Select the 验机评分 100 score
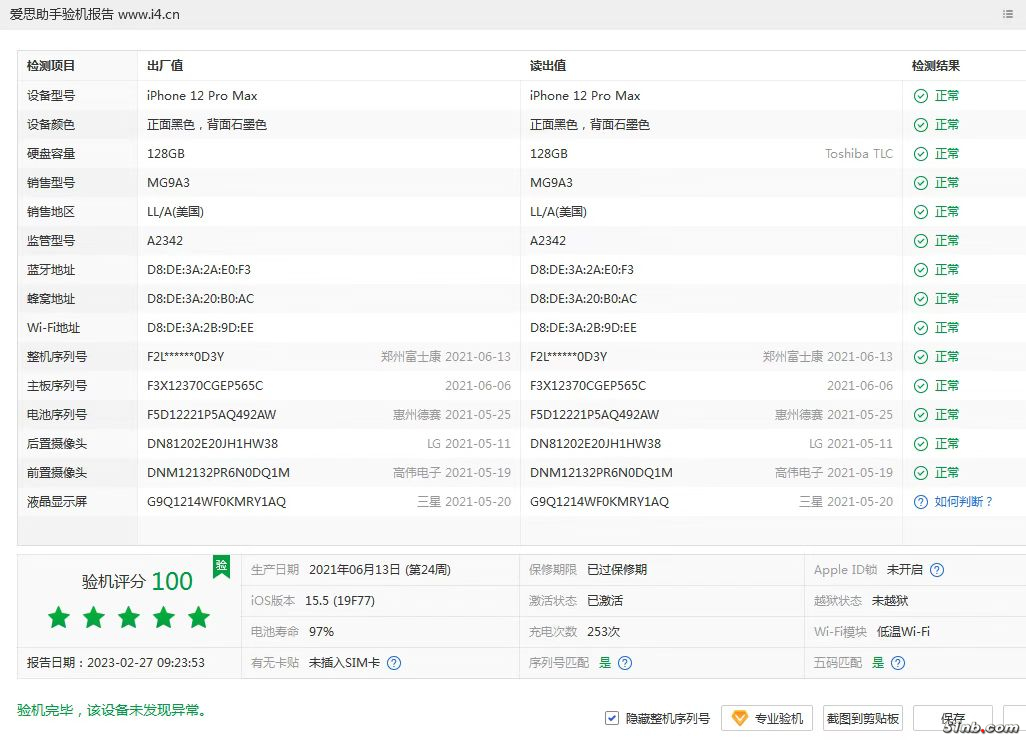This screenshot has width=1026, height=740. click(x=137, y=581)
